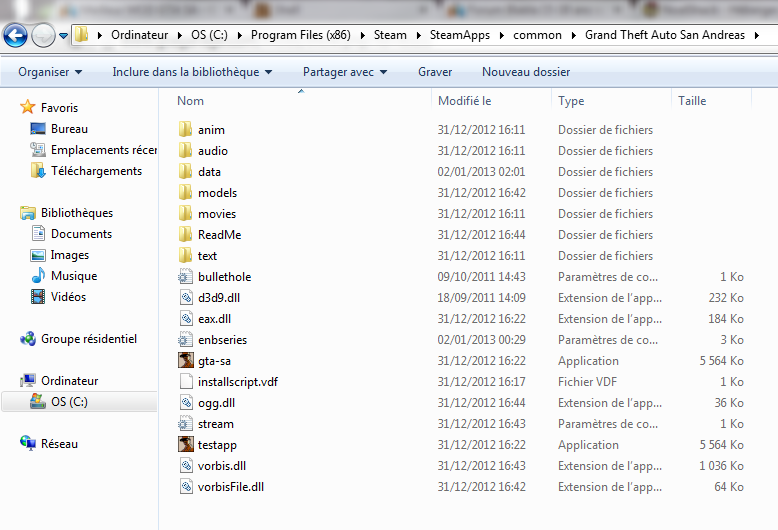
Task: Select the vorbis.dll file icon
Action: click(x=186, y=465)
